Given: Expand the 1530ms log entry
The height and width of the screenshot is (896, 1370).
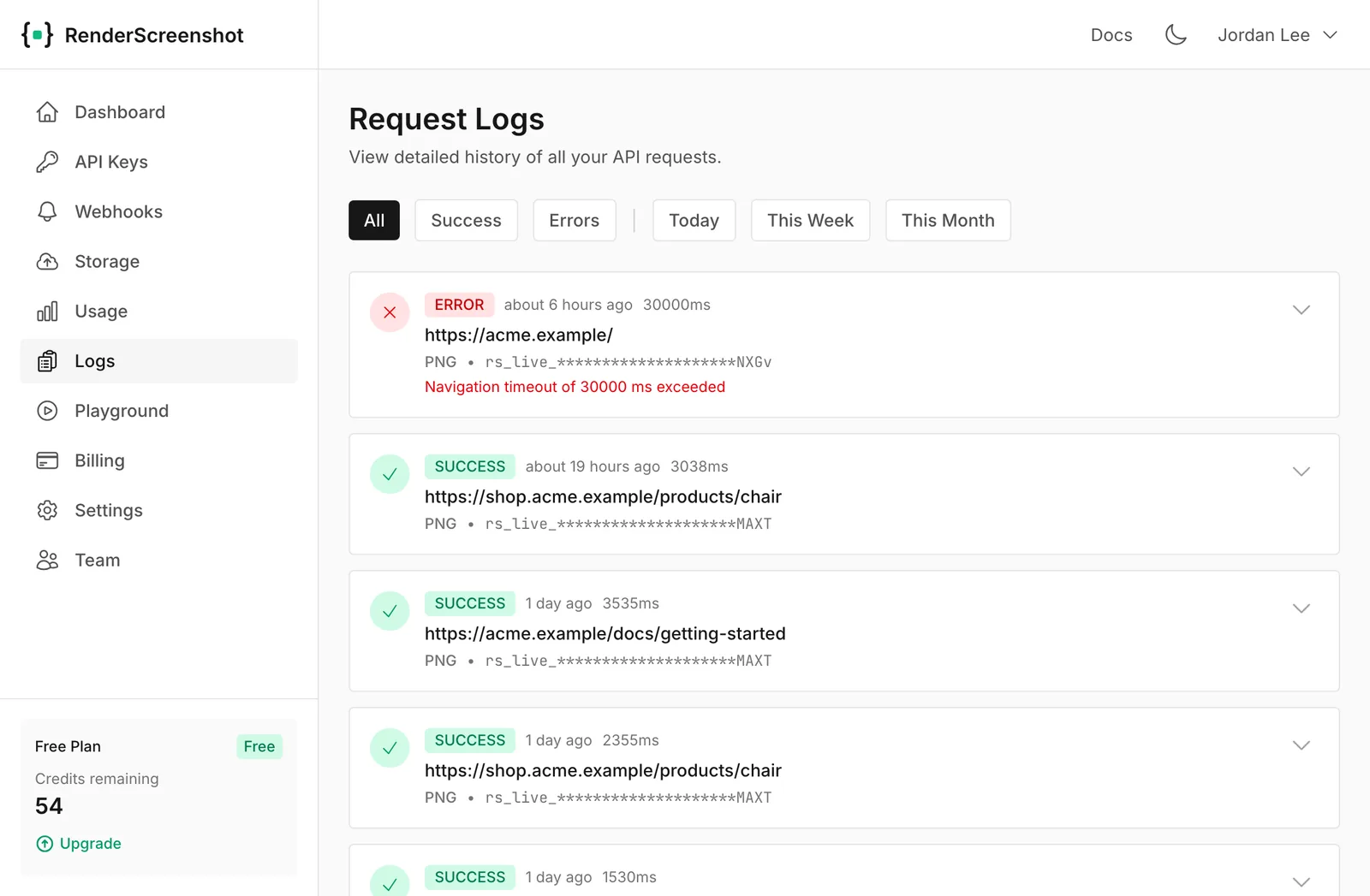Looking at the screenshot, I should pyautogui.click(x=1301, y=882).
